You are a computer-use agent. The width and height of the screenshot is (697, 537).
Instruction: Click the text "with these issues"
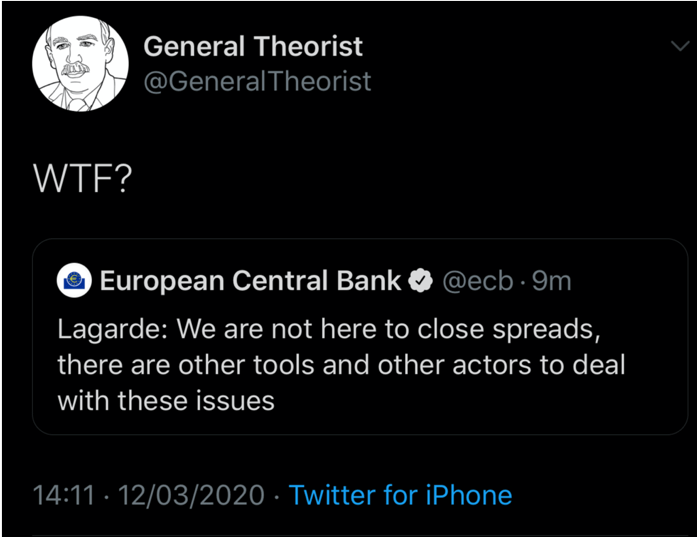(x=166, y=401)
